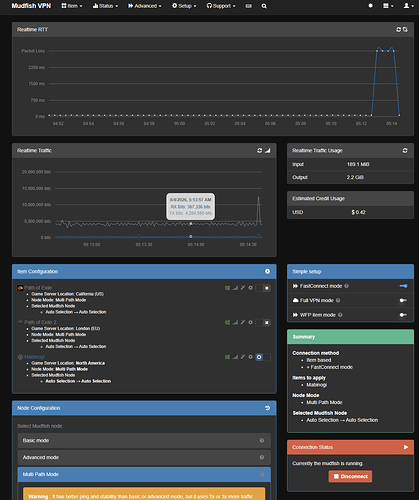419x500 pixels.
Task: Expand the Advanced dropdown menu
Action: 145,6
